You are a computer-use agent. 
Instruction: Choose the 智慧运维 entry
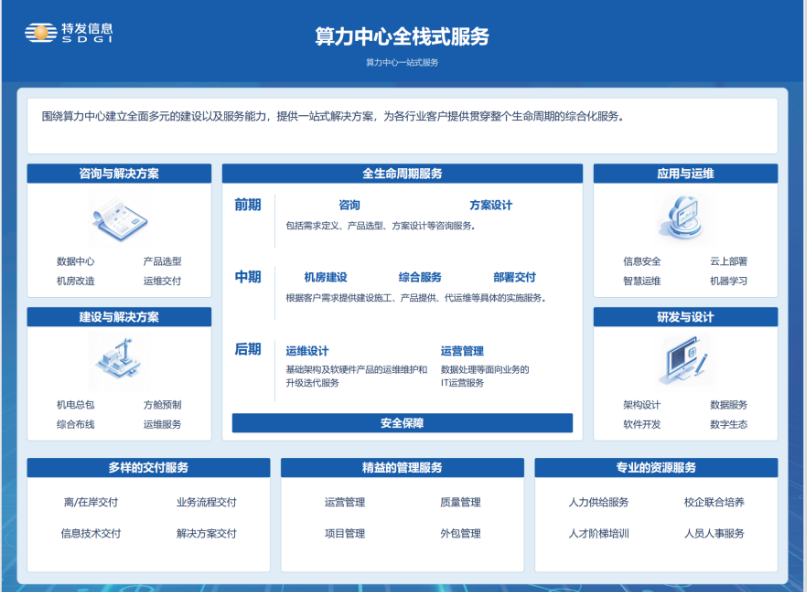pos(642,281)
